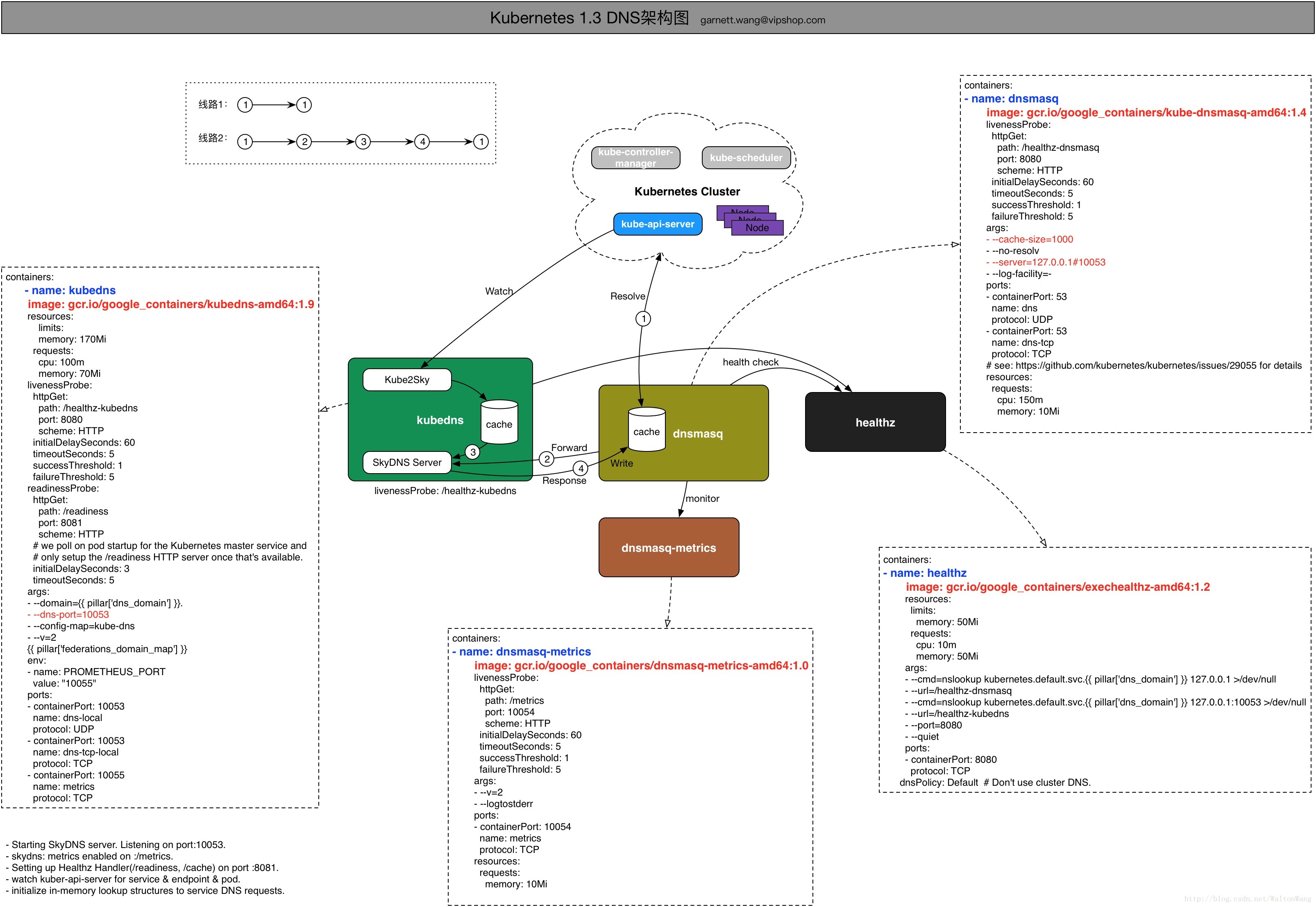Screen dimensions: 1316x907
Task: Click the Resolve arrow label
Action: pyautogui.click(x=628, y=296)
